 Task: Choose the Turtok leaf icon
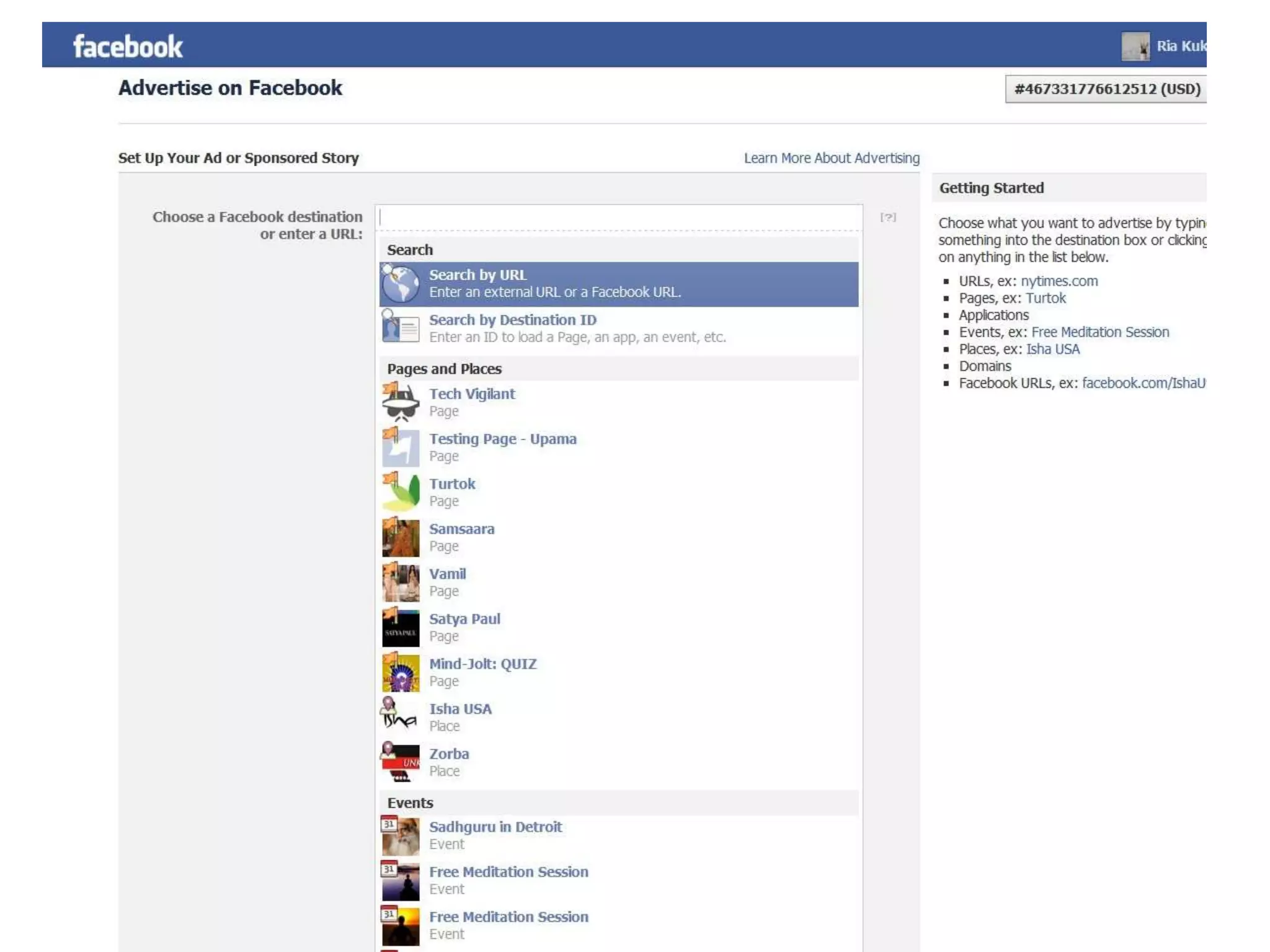pos(401,492)
